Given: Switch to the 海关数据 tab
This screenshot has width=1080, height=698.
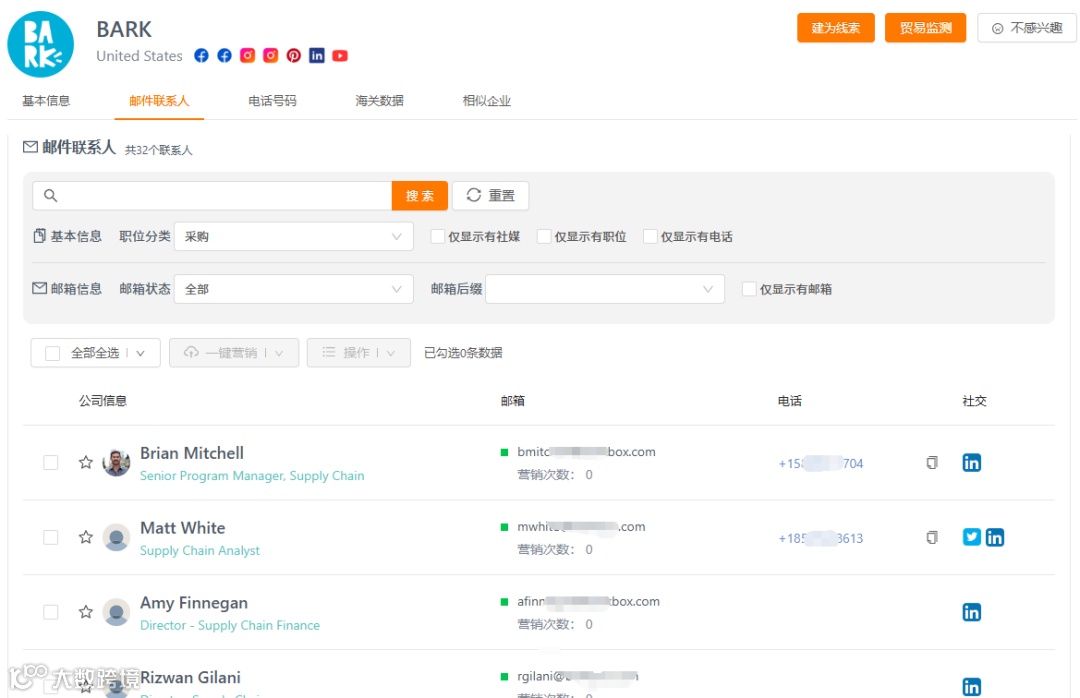Looking at the screenshot, I should pyautogui.click(x=380, y=101).
